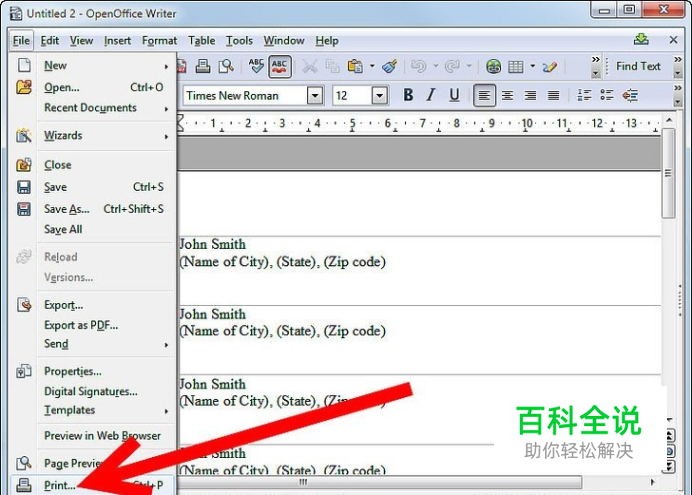Screen dimensions: 692x495
Task: Click the Copy icon in the toolbar
Action: coord(332,67)
